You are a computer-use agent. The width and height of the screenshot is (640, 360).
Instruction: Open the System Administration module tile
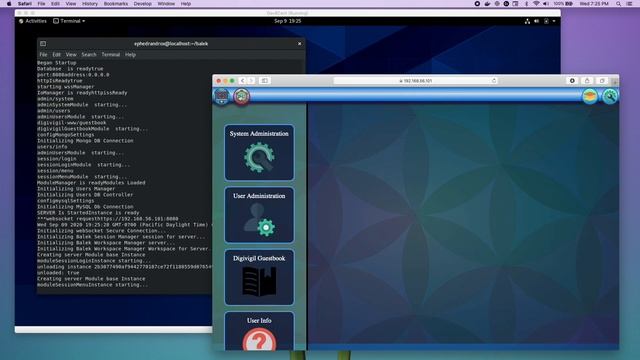[x=259, y=153]
